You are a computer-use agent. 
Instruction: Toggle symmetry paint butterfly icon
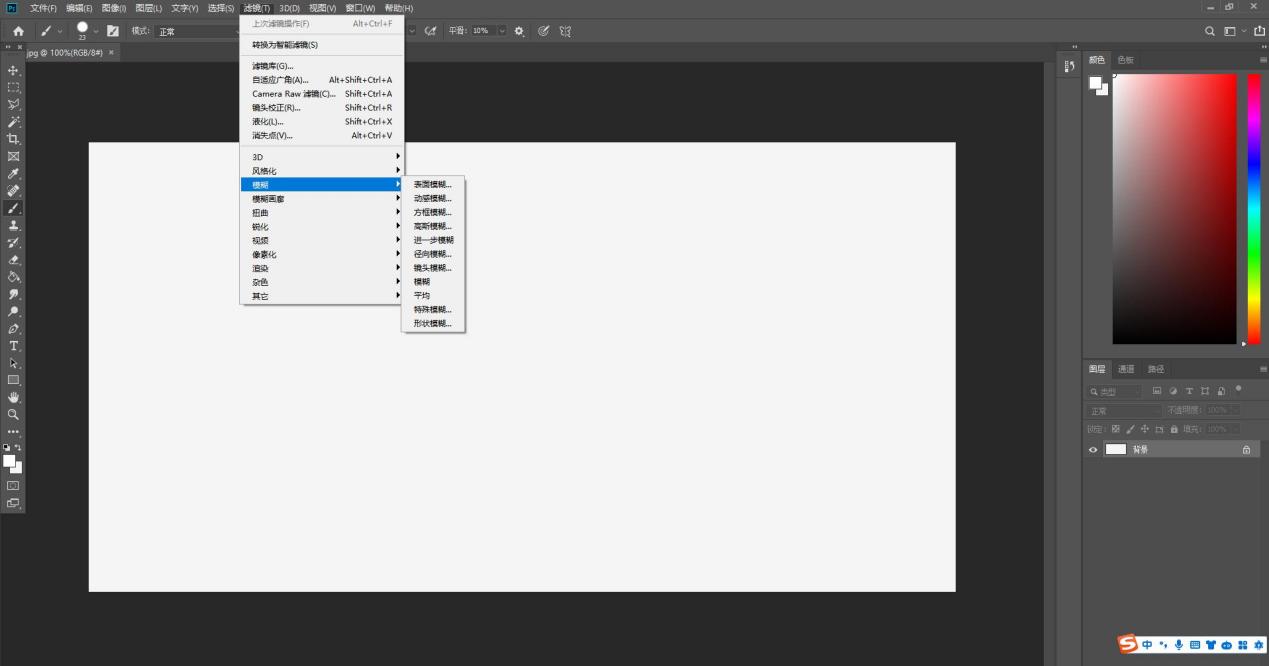click(x=565, y=31)
